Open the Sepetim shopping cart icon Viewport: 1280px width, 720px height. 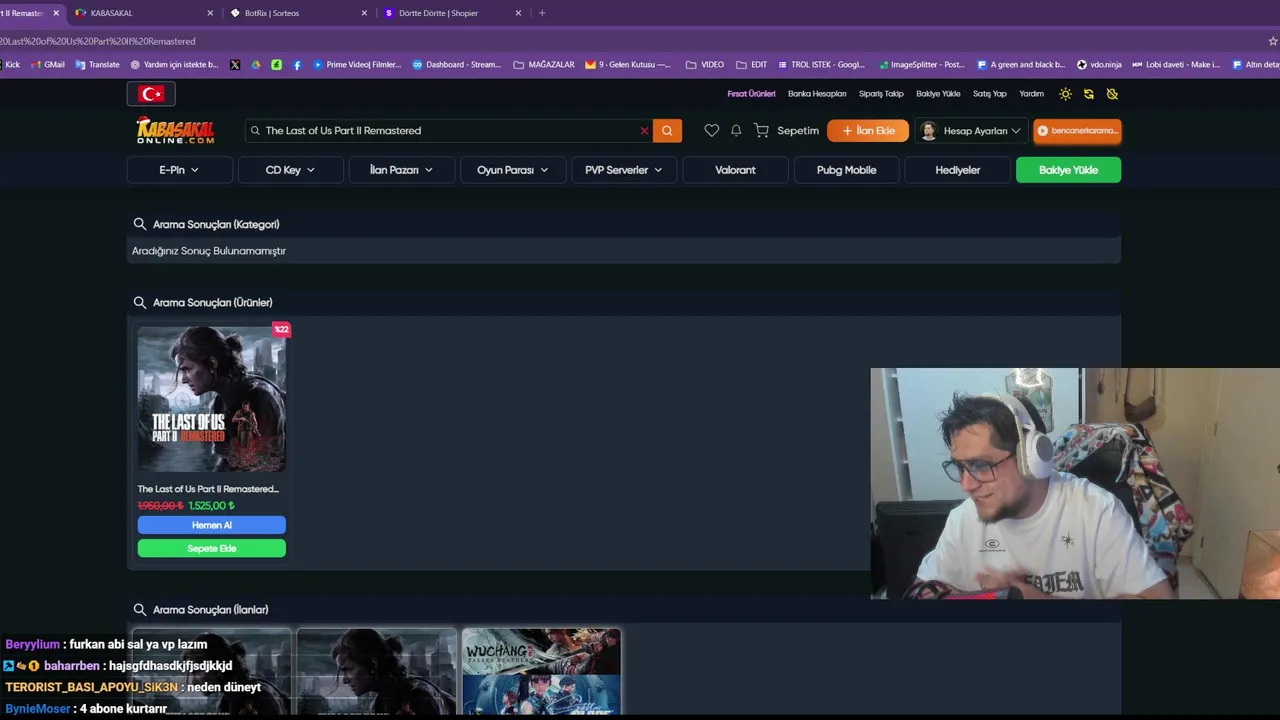point(761,130)
